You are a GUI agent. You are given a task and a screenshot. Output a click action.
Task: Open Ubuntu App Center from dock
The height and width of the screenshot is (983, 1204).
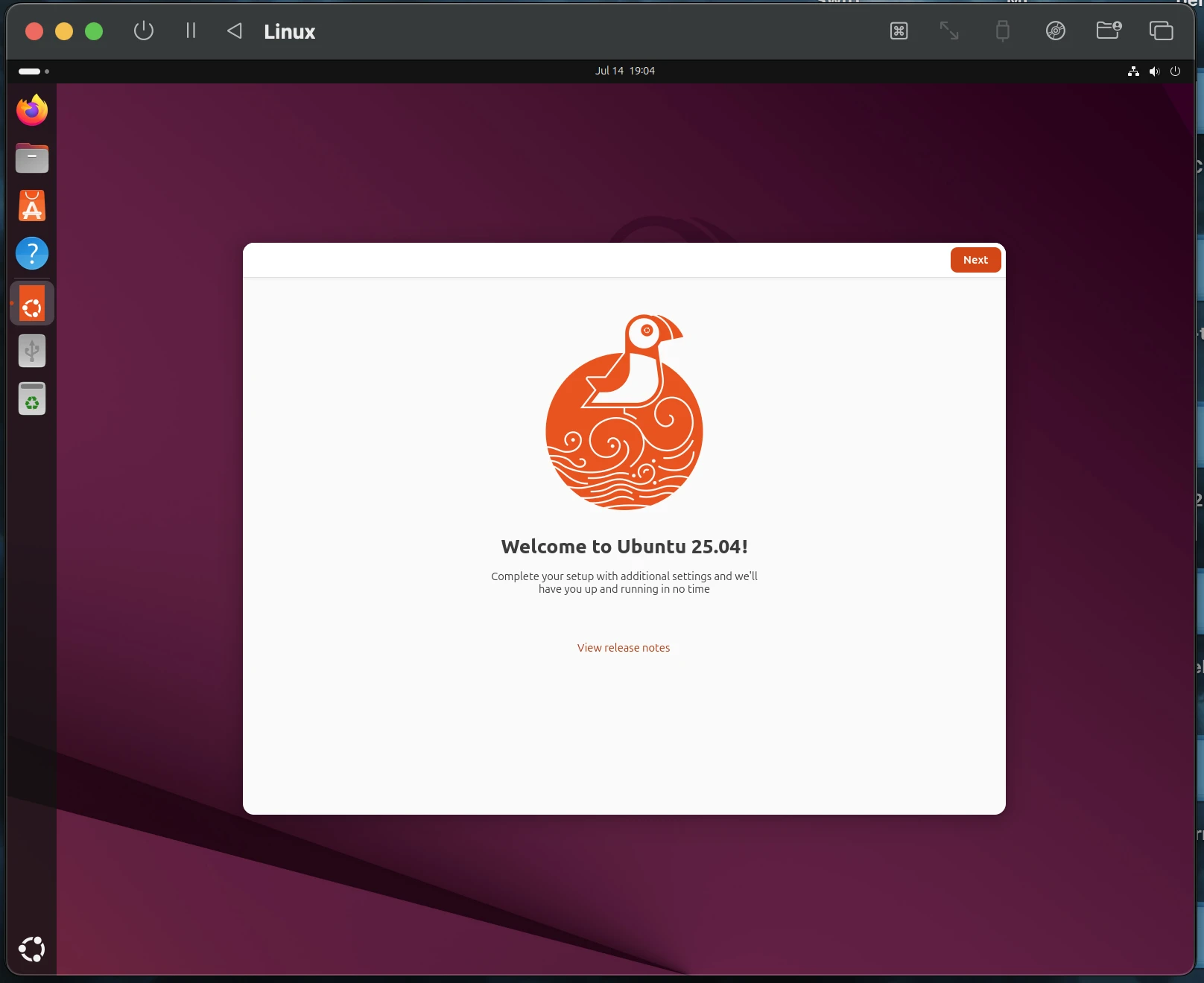(32, 206)
